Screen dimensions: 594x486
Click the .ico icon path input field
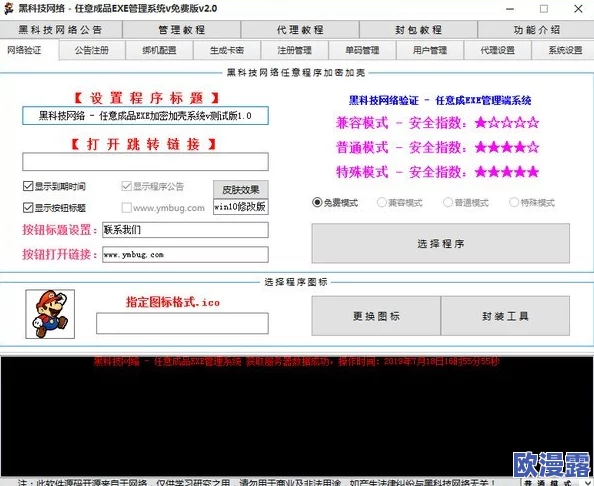click(x=182, y=323)
